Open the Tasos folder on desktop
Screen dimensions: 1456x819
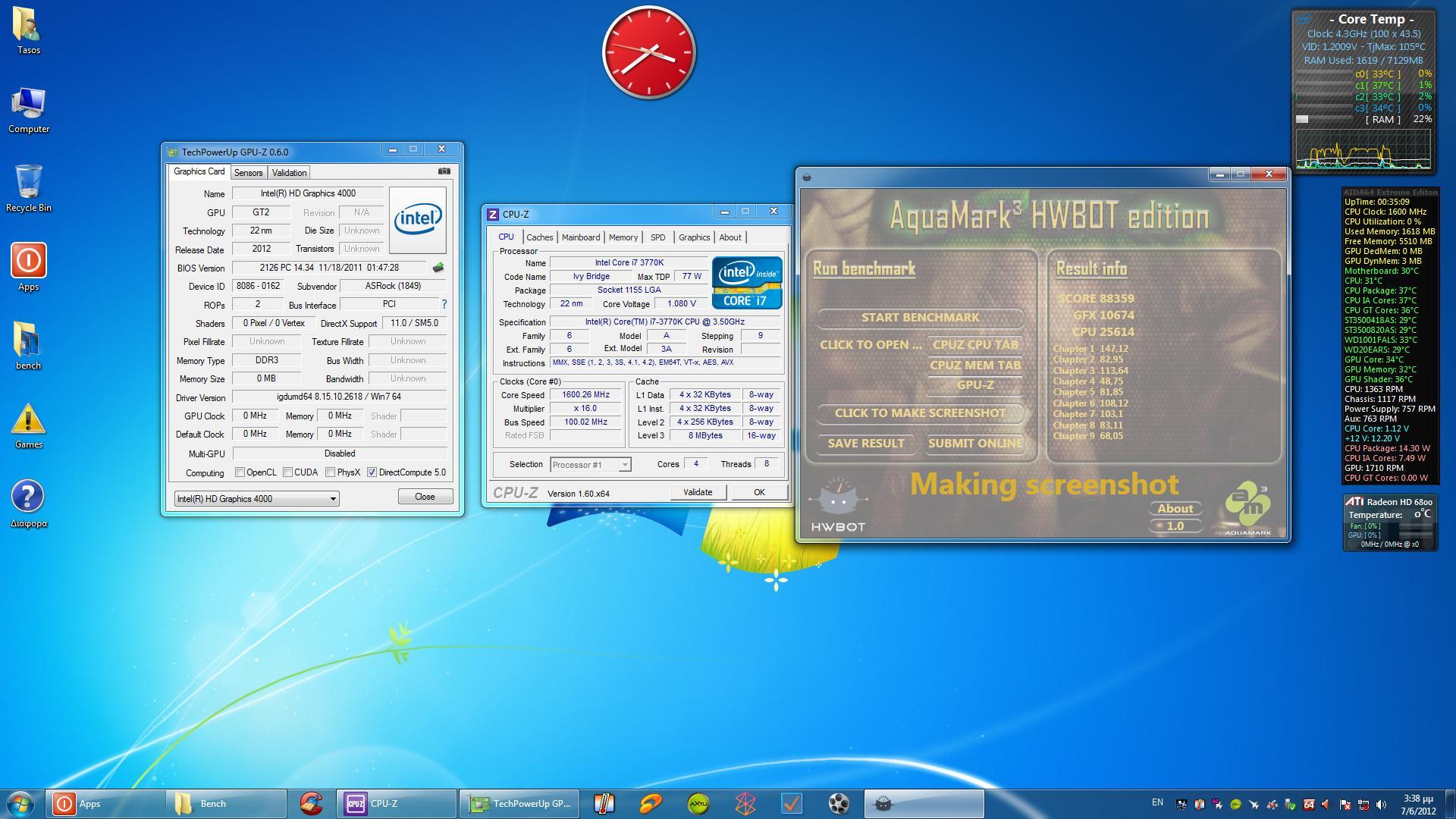point(28,30)
